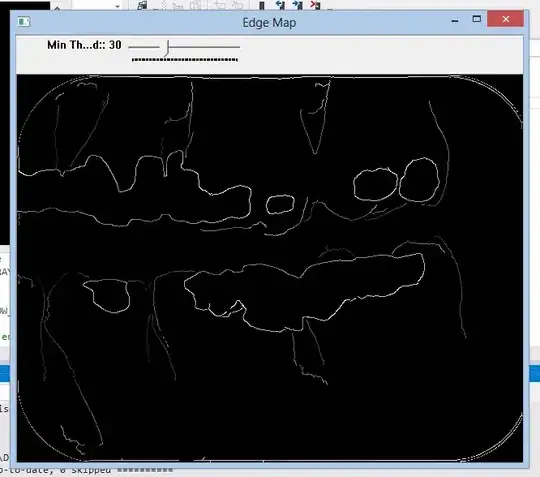This screenshot has height=477, width=540.
Task: Click the 'Min Th...d:: 30' label
Action: [x=84, y=45]
